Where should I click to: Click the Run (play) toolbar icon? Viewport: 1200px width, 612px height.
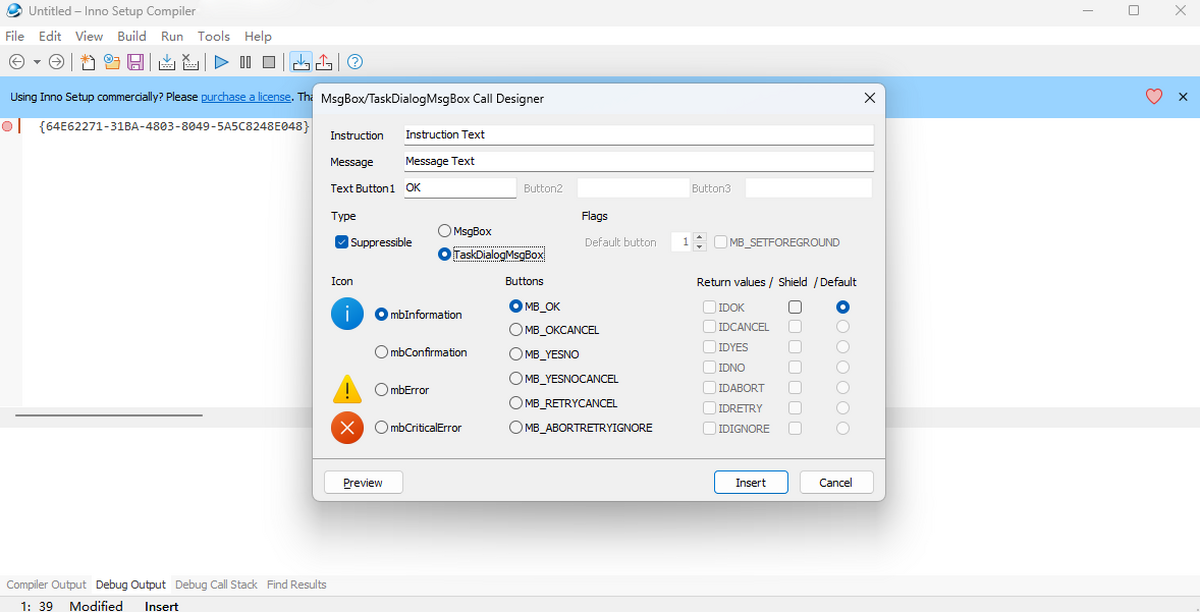coord(221,62)
